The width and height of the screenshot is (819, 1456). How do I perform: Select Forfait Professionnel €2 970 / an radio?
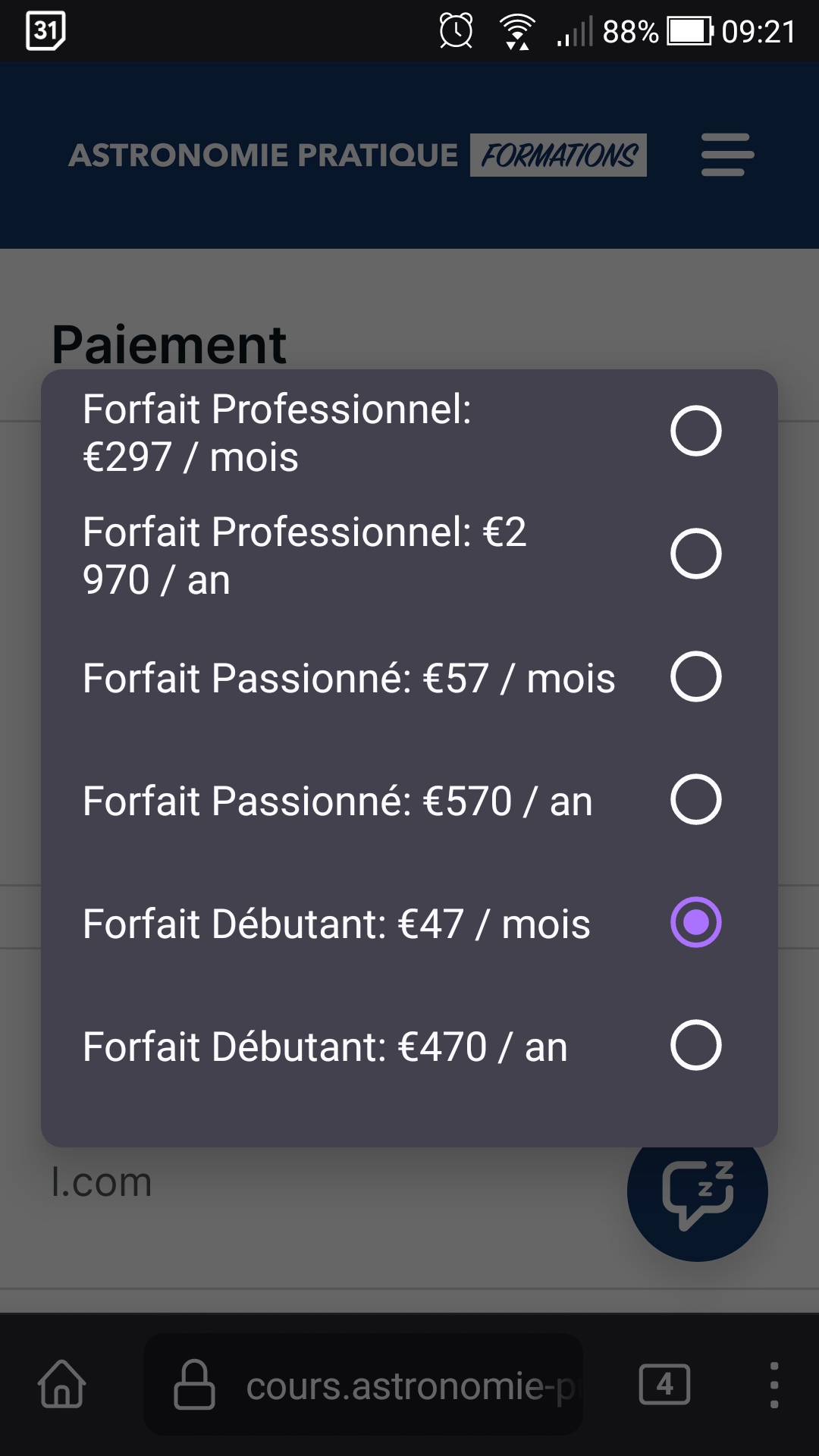[x=695, y=554]
